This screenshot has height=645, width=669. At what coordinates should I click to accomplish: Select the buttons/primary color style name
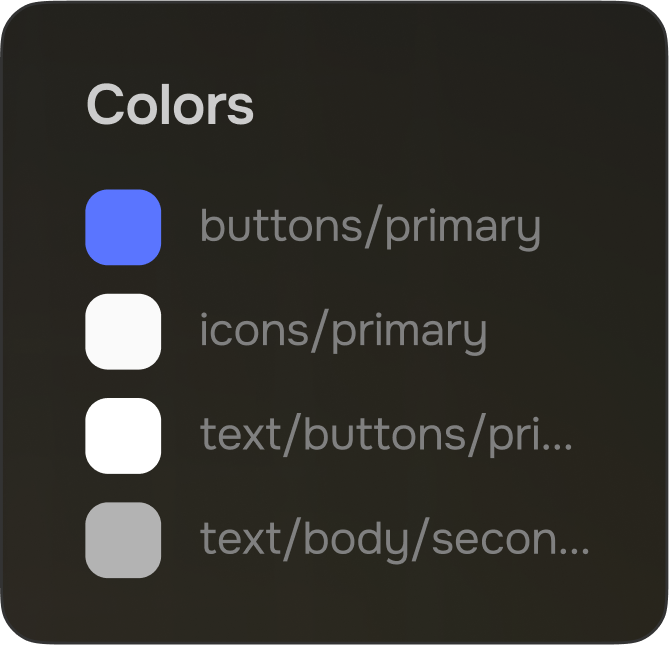pyautogui.click(x=370, y=227)
